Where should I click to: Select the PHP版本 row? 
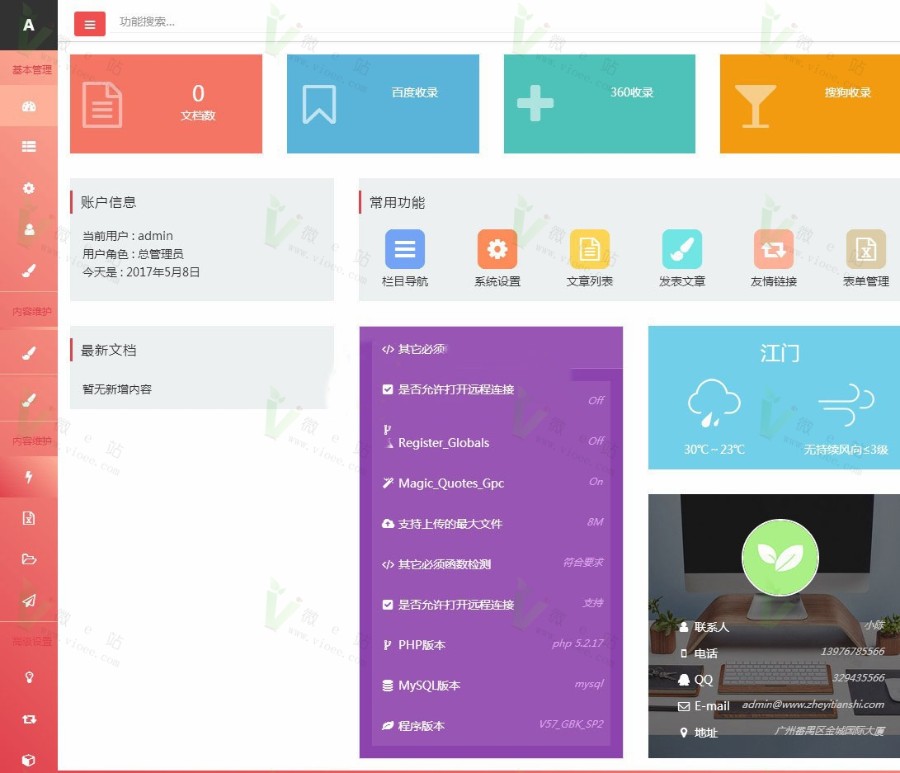492,645
